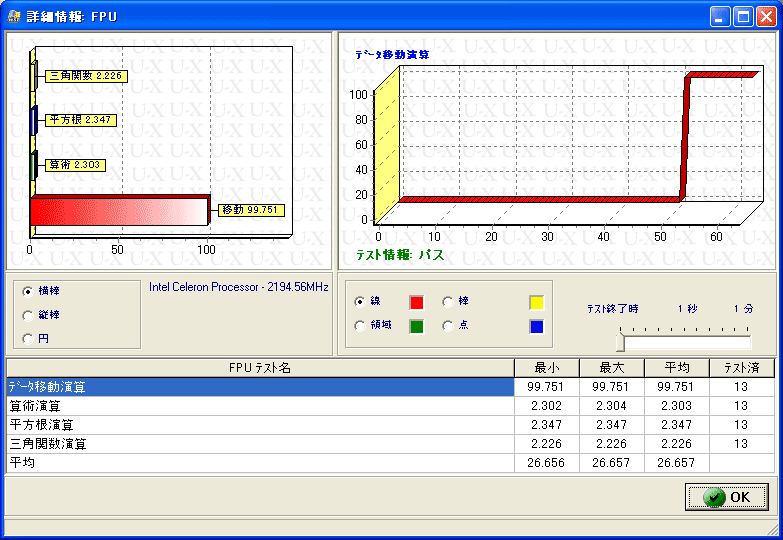Click the blue point color swatch
This screenshot has height=540, width=783.
click(x=536, y=325)
